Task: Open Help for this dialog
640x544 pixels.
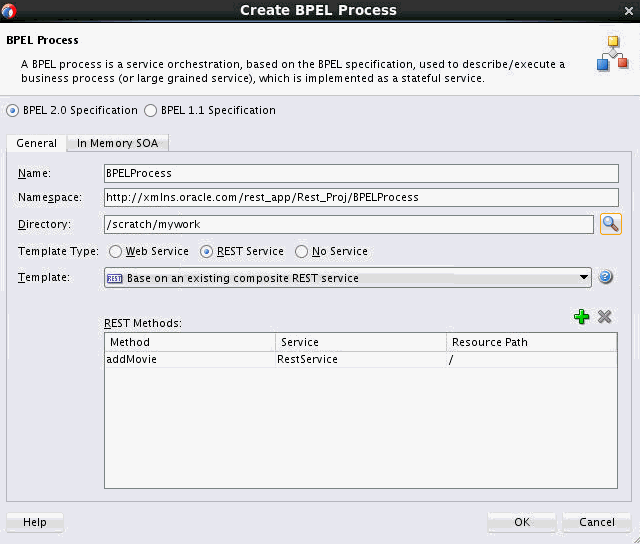Action: (35, 522)
